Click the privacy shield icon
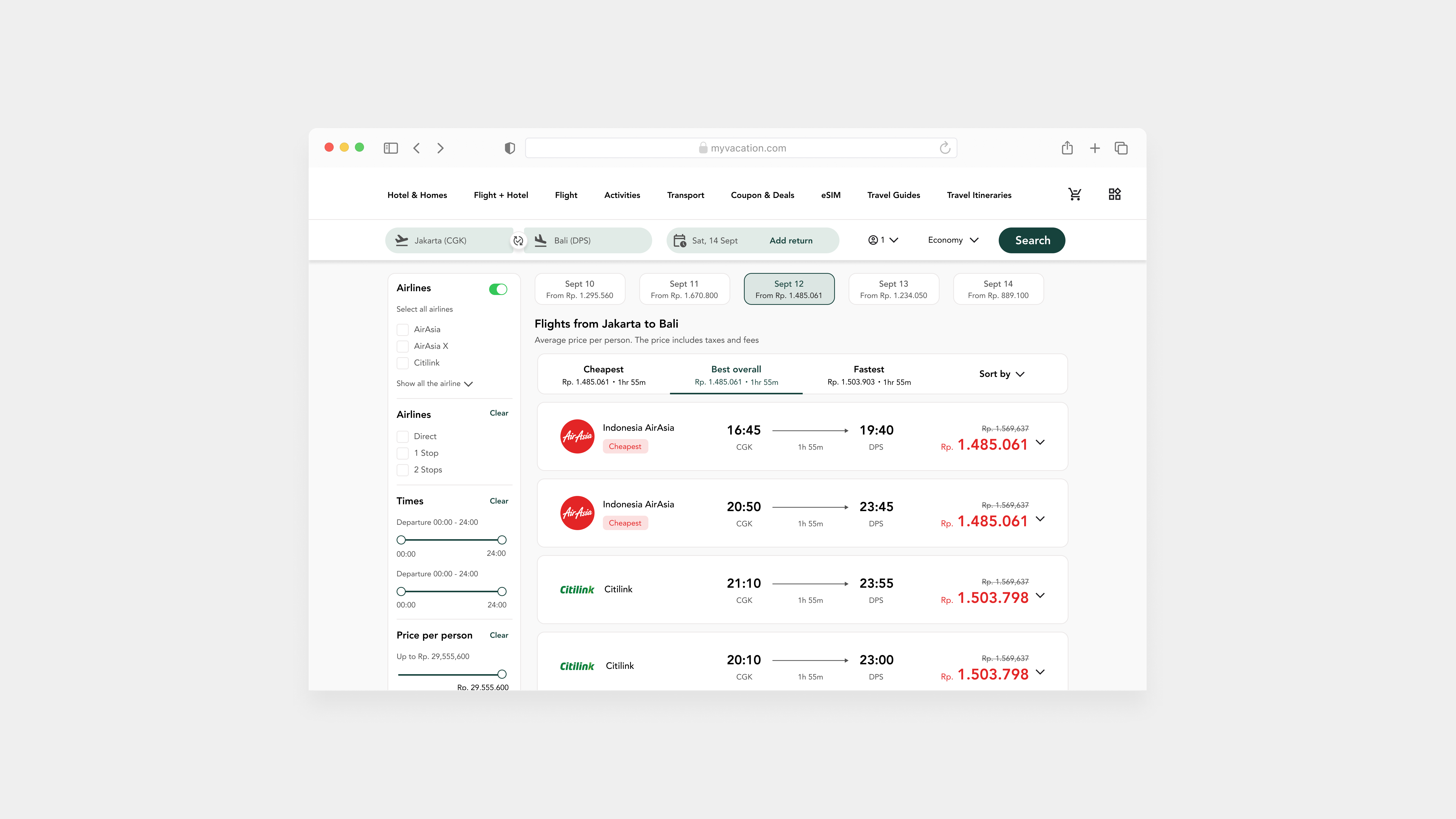 510,148
